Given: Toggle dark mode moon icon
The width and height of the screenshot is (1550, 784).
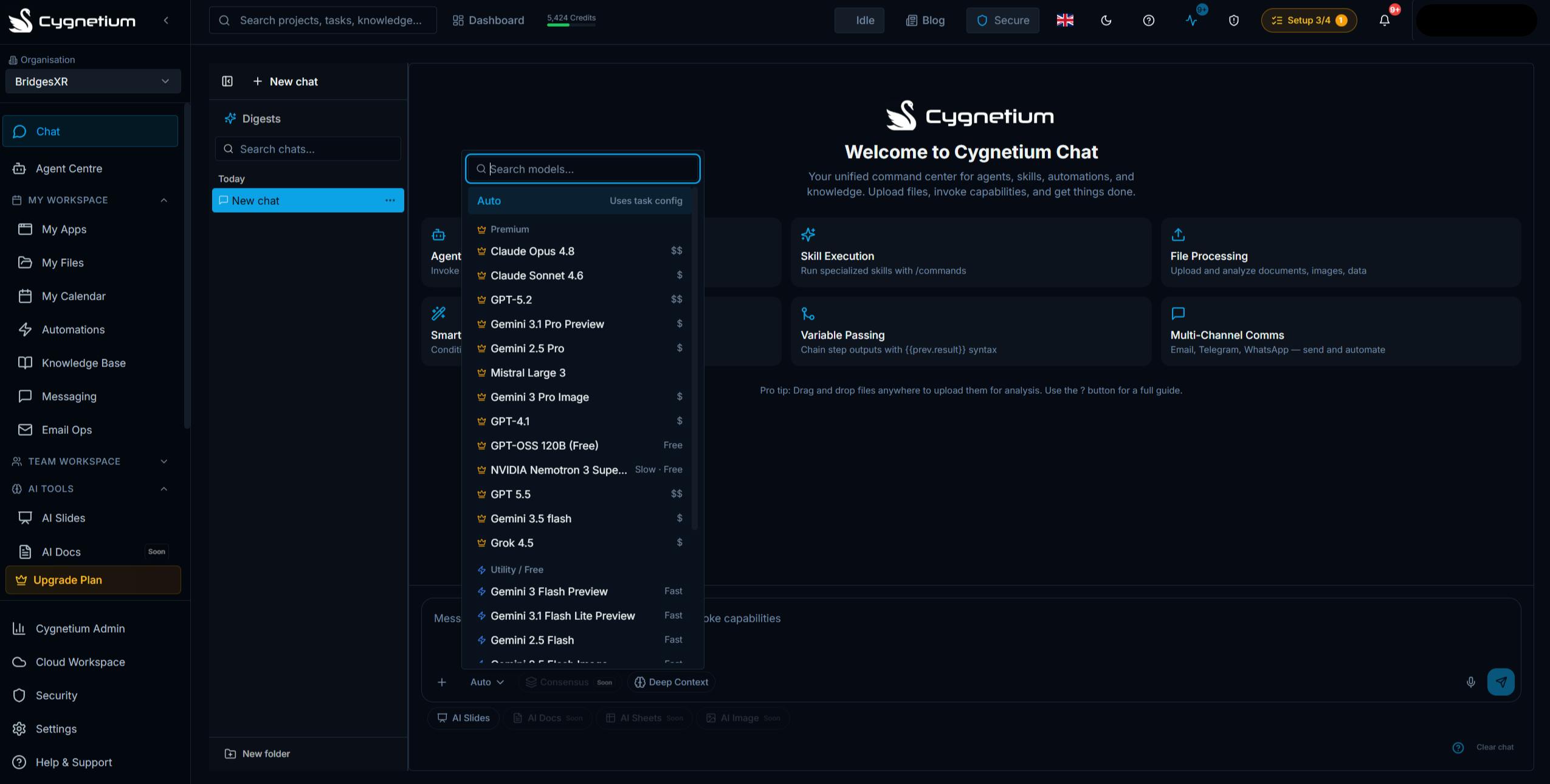Looking at the screenshot, I should click(x=1106, y=21).
